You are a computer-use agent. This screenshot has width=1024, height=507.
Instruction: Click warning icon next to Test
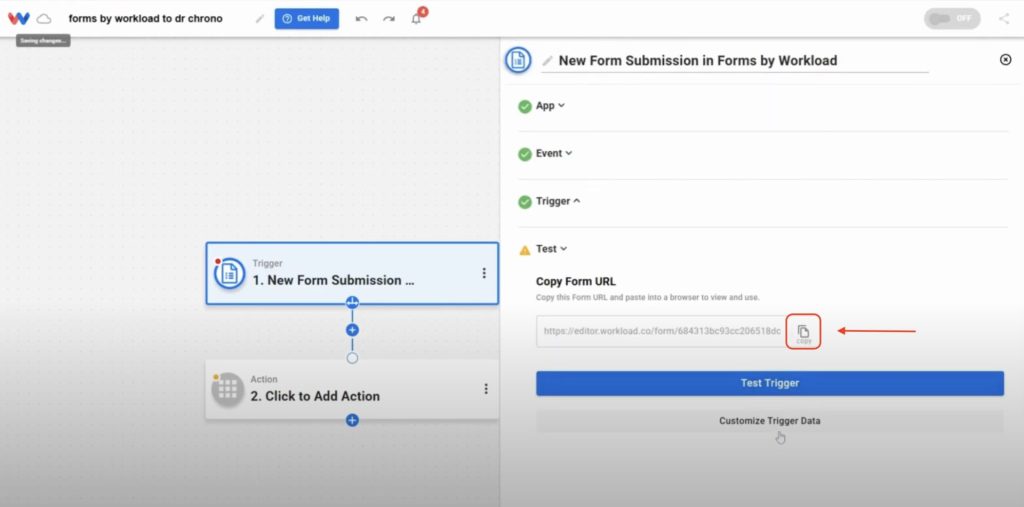tap(525, 250)
